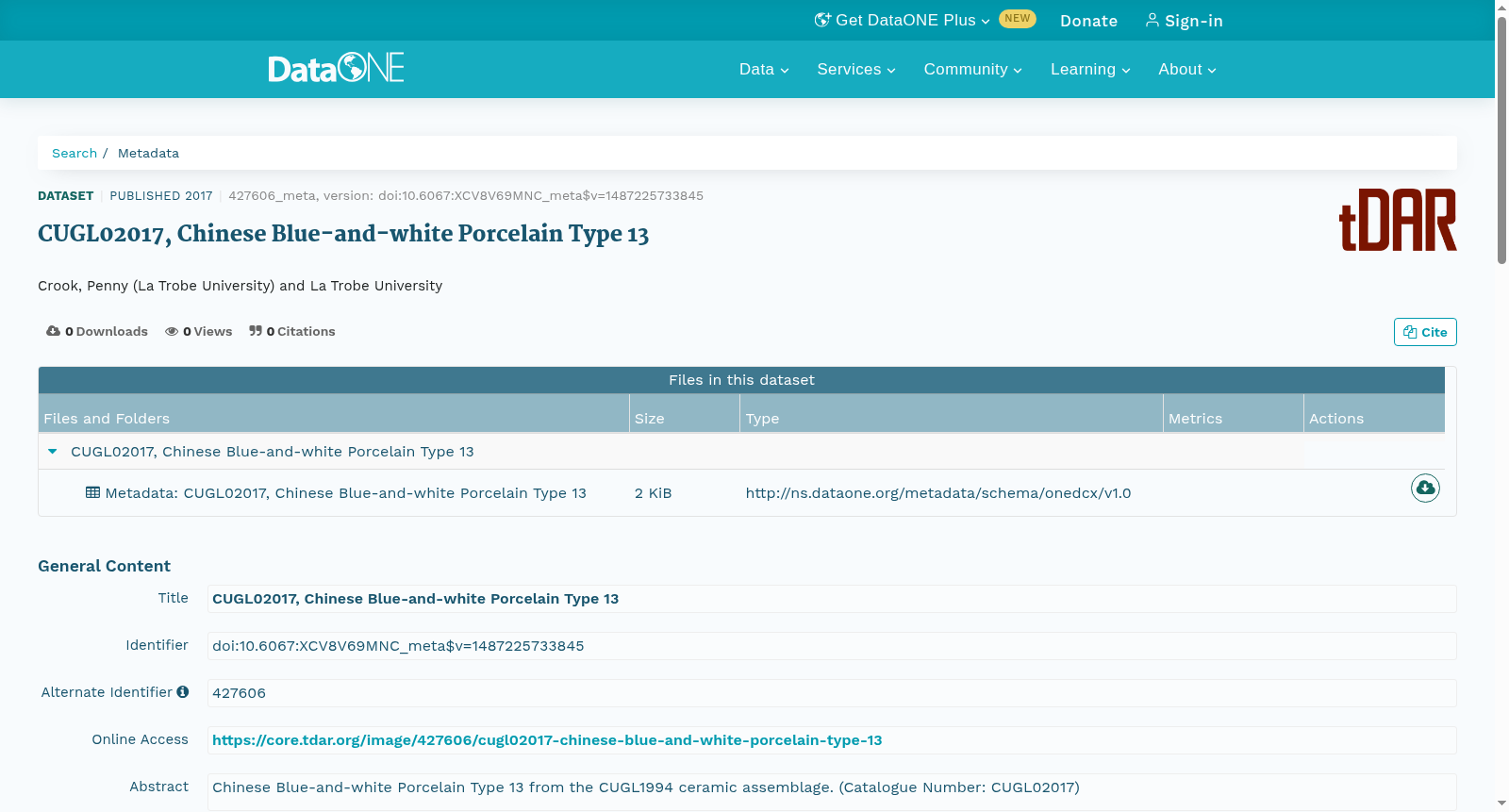Click the 0 Downloads metric

coord(97,331)
